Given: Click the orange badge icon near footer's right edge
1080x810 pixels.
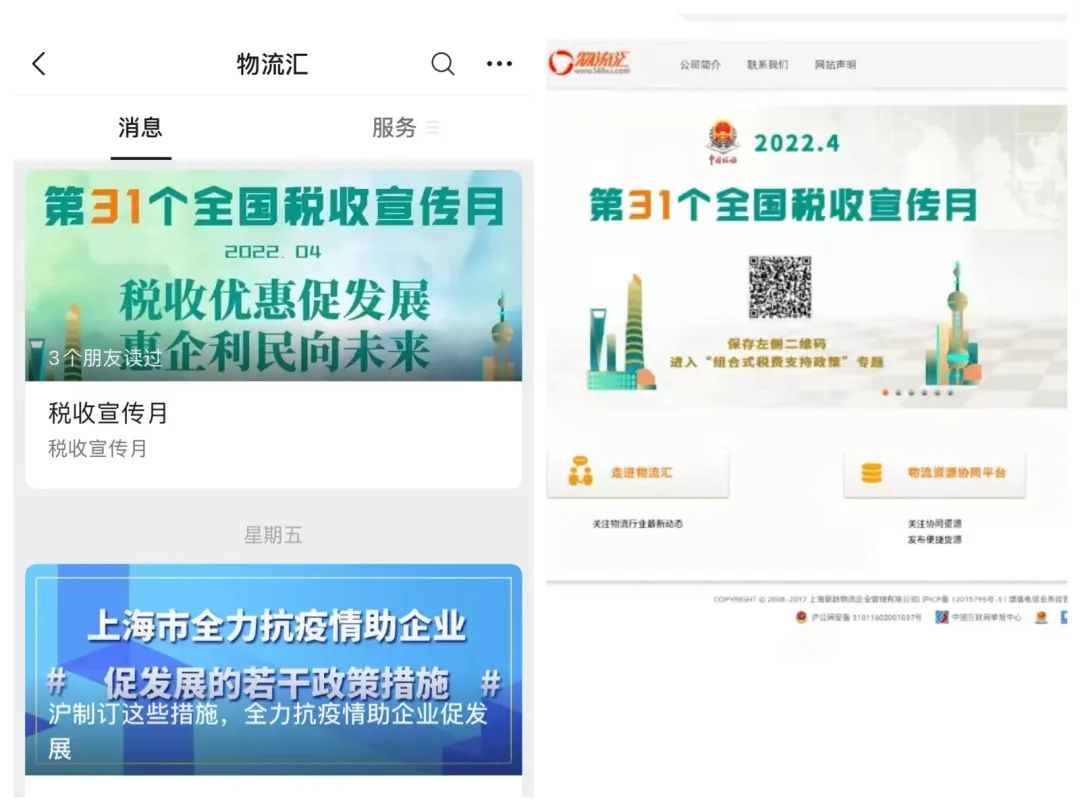Looking at the screenshot, I should [x=1041, y=617].
